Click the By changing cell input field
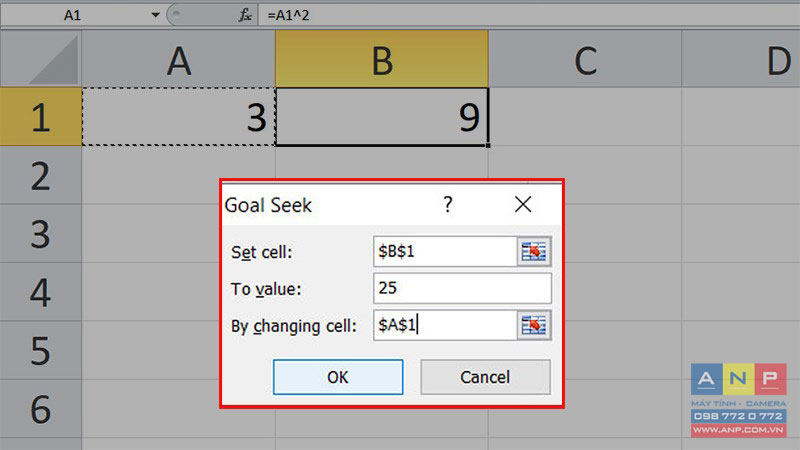The width and height of the screenshot is (800, 450). 445,325
